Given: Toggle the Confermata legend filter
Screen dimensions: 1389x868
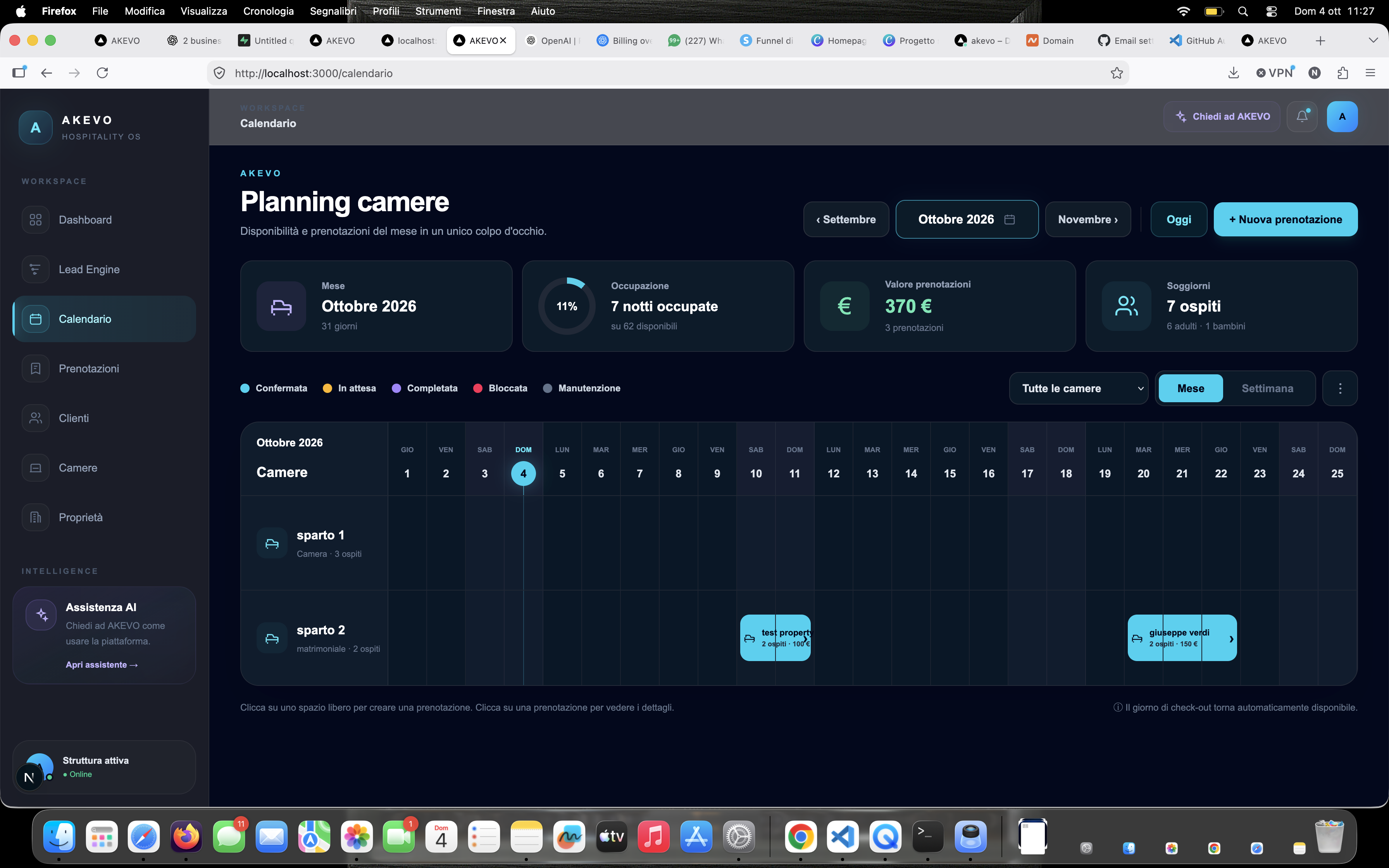Looking at the screenshot, I should [274, 389].
